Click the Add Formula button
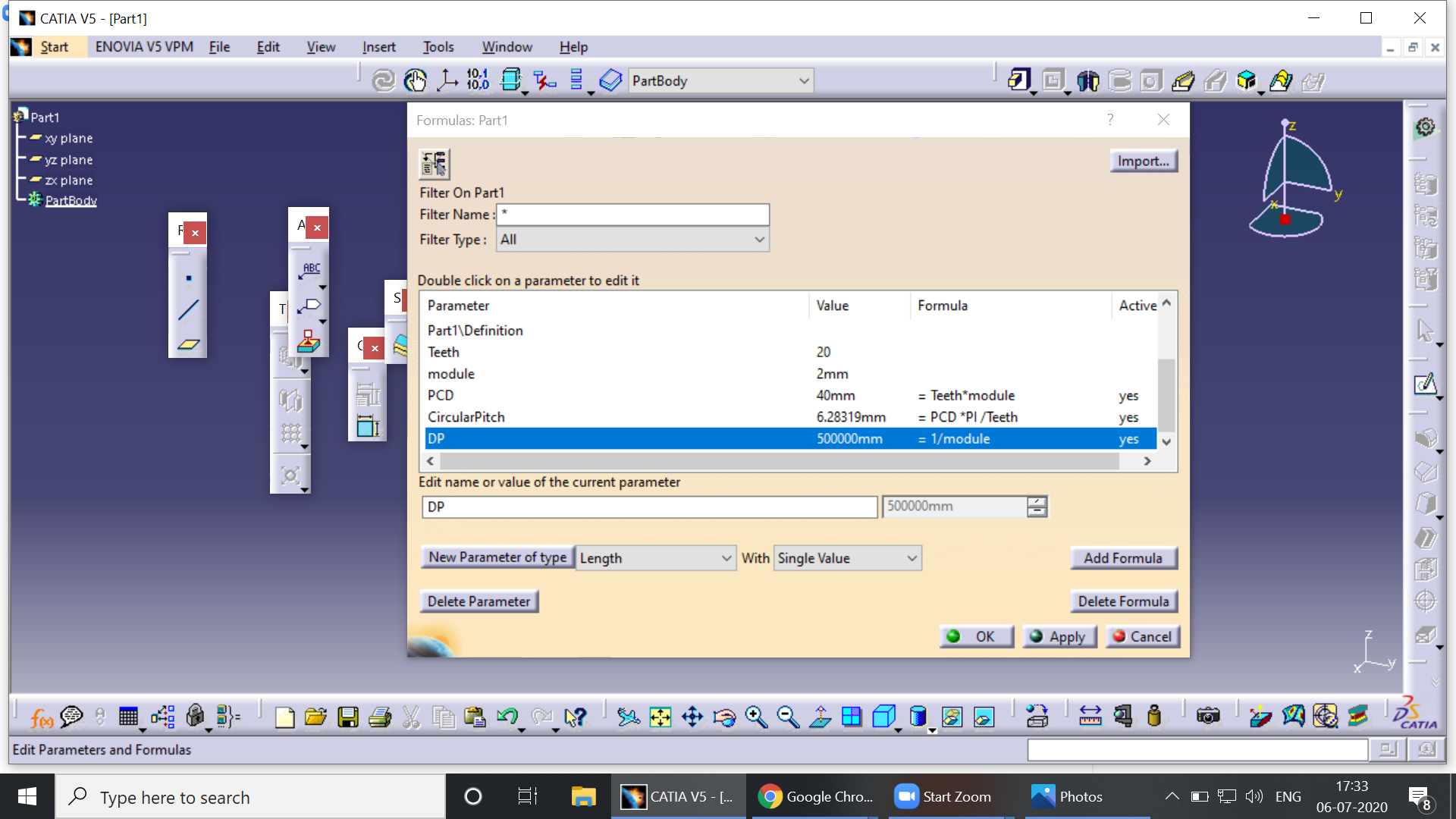The width and height of the screenshot is (1456, 819). pos(1123,559)
